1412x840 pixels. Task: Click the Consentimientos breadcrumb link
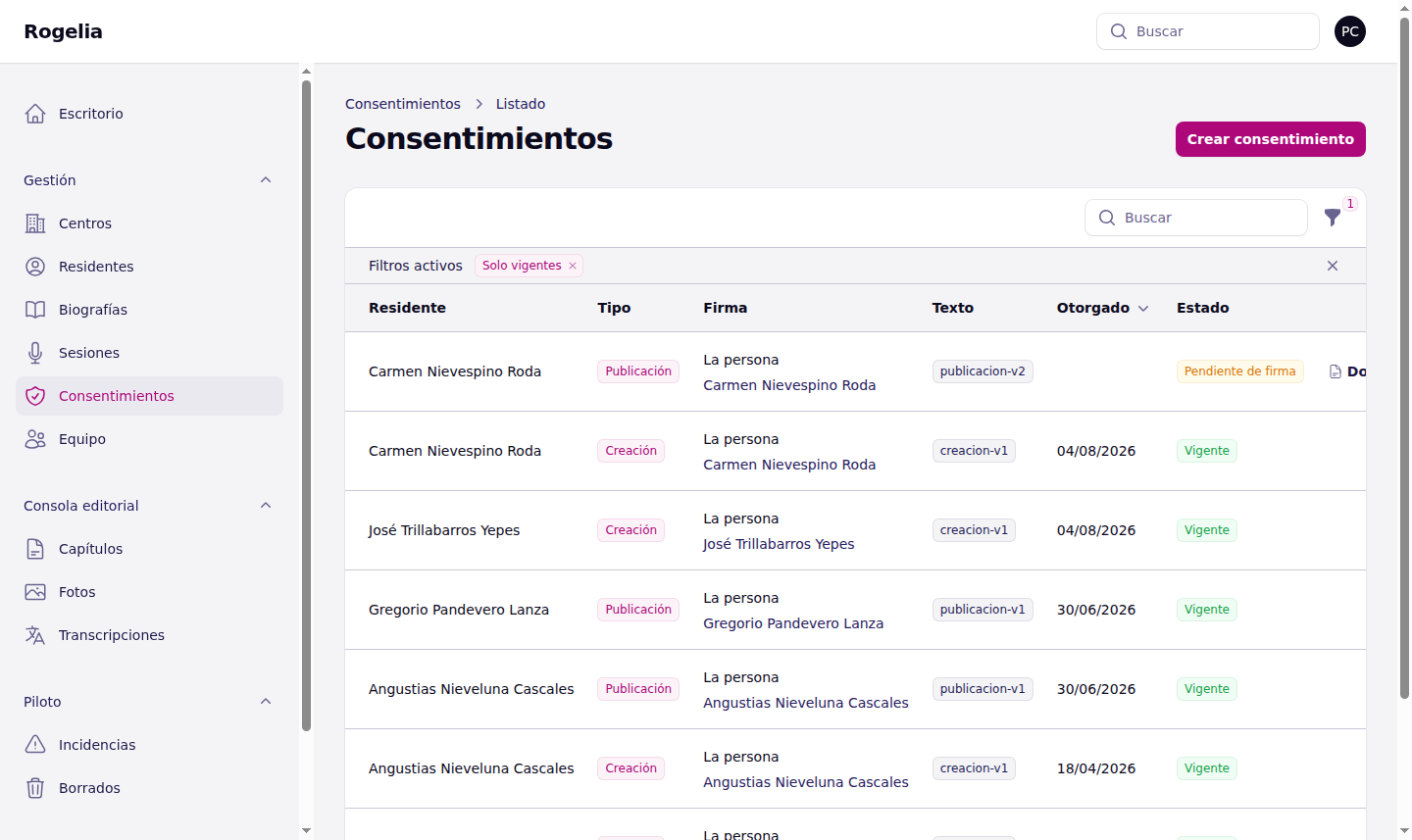[403, 104]
